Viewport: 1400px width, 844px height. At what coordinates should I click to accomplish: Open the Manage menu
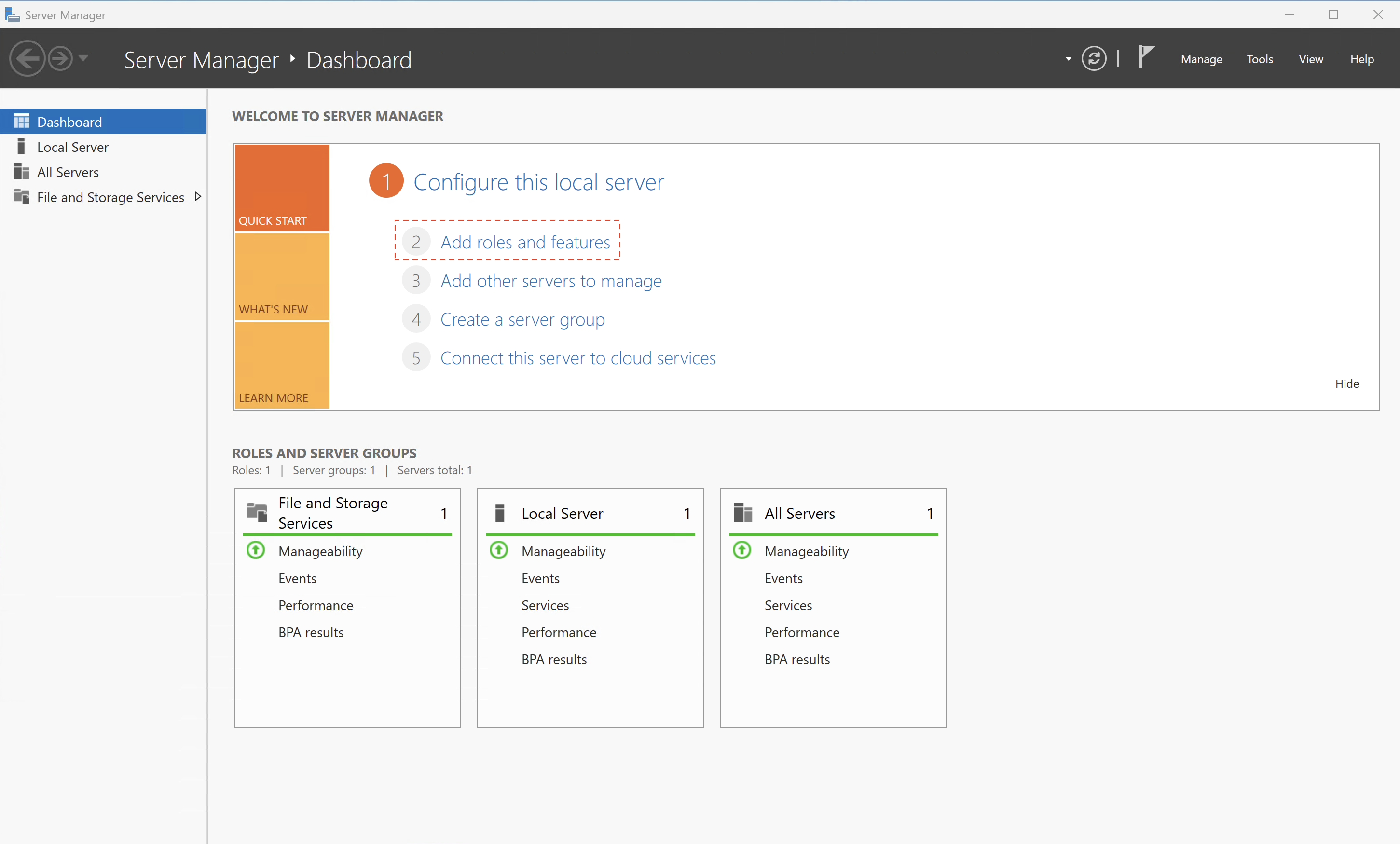click(x=1201, y=59)
